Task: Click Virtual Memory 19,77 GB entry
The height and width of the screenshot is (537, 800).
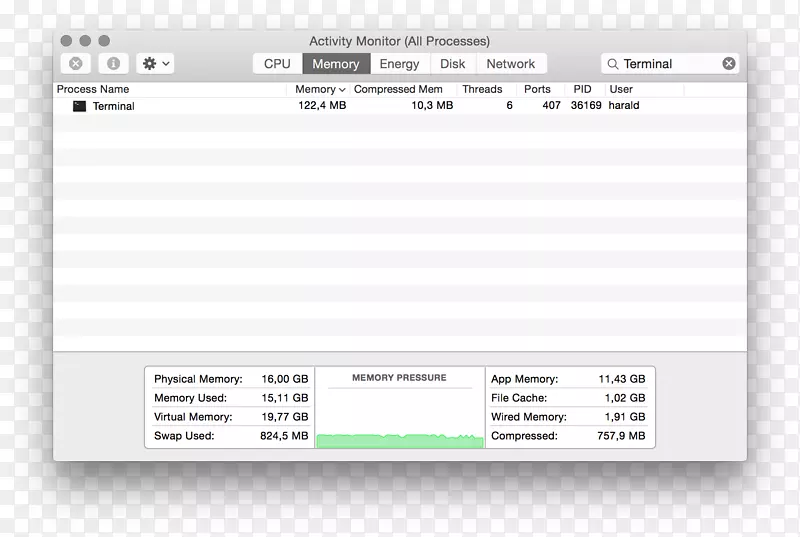Action: (231, 417)
